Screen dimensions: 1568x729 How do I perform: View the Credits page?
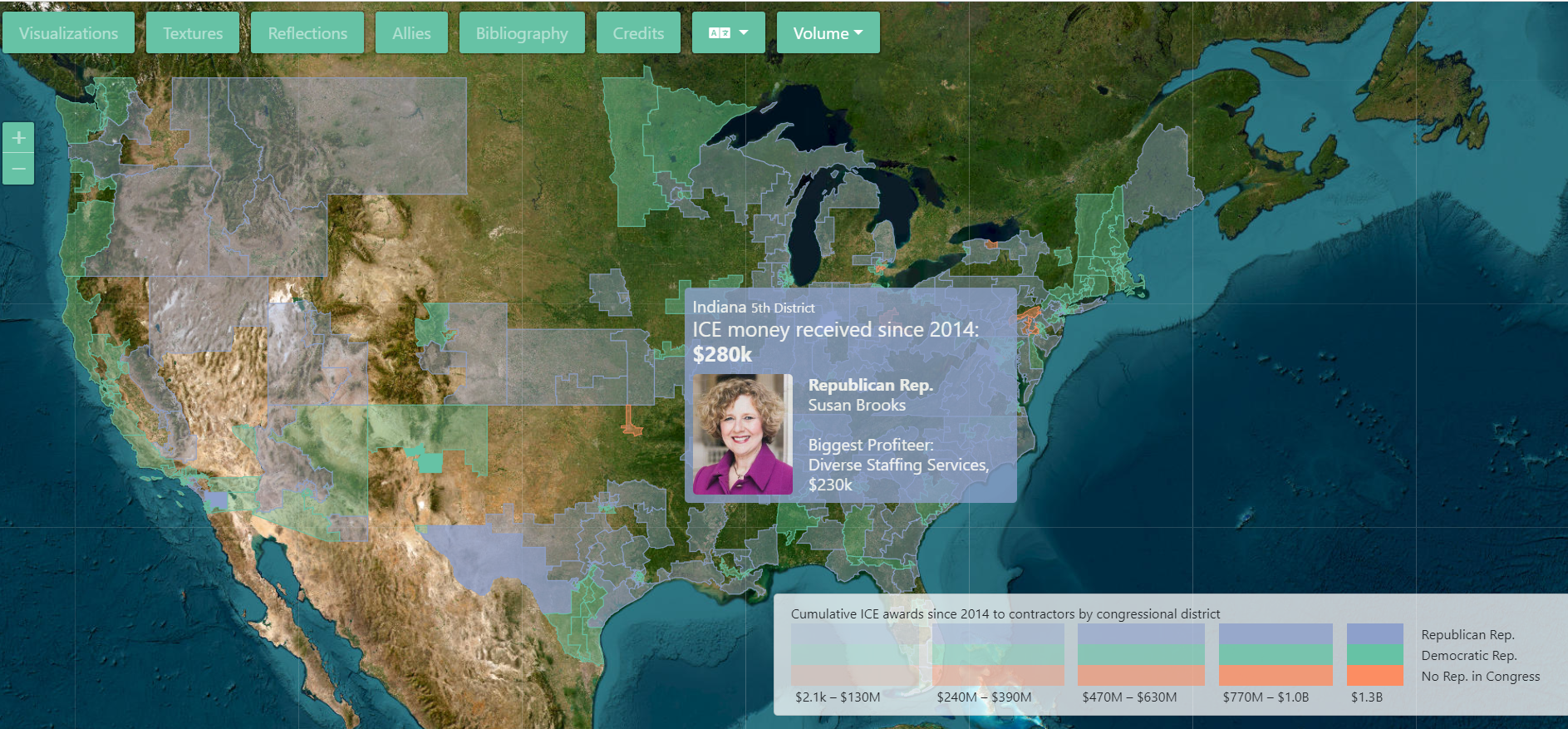tap(638, 33)
